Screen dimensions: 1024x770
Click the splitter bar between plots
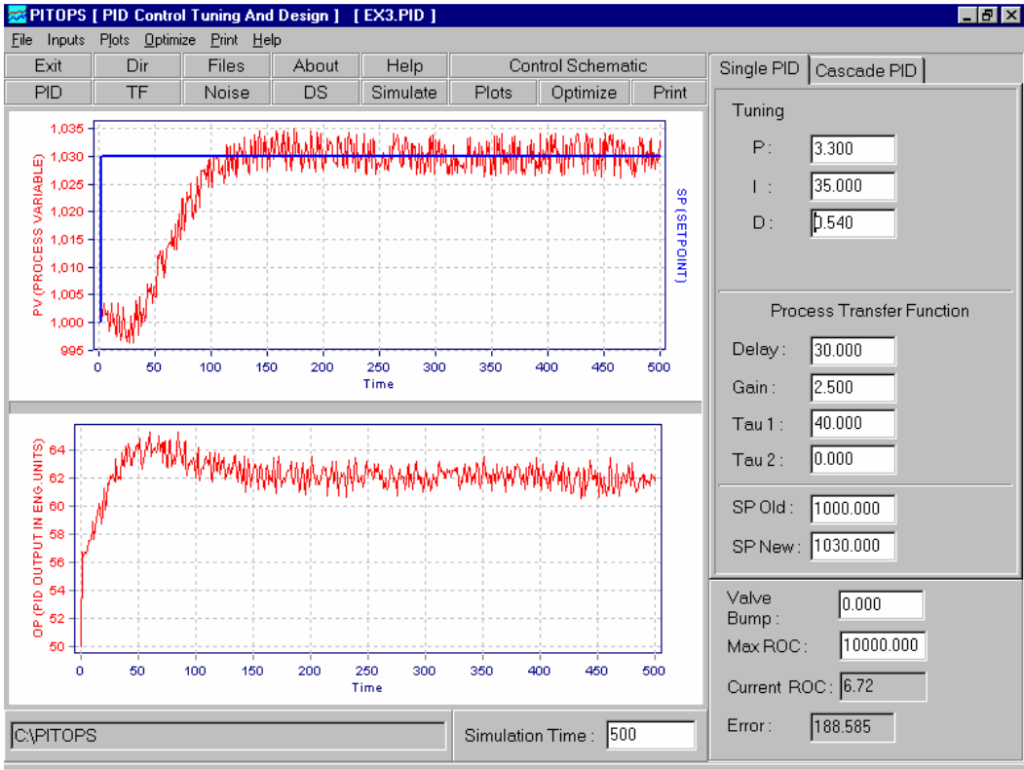355,408
